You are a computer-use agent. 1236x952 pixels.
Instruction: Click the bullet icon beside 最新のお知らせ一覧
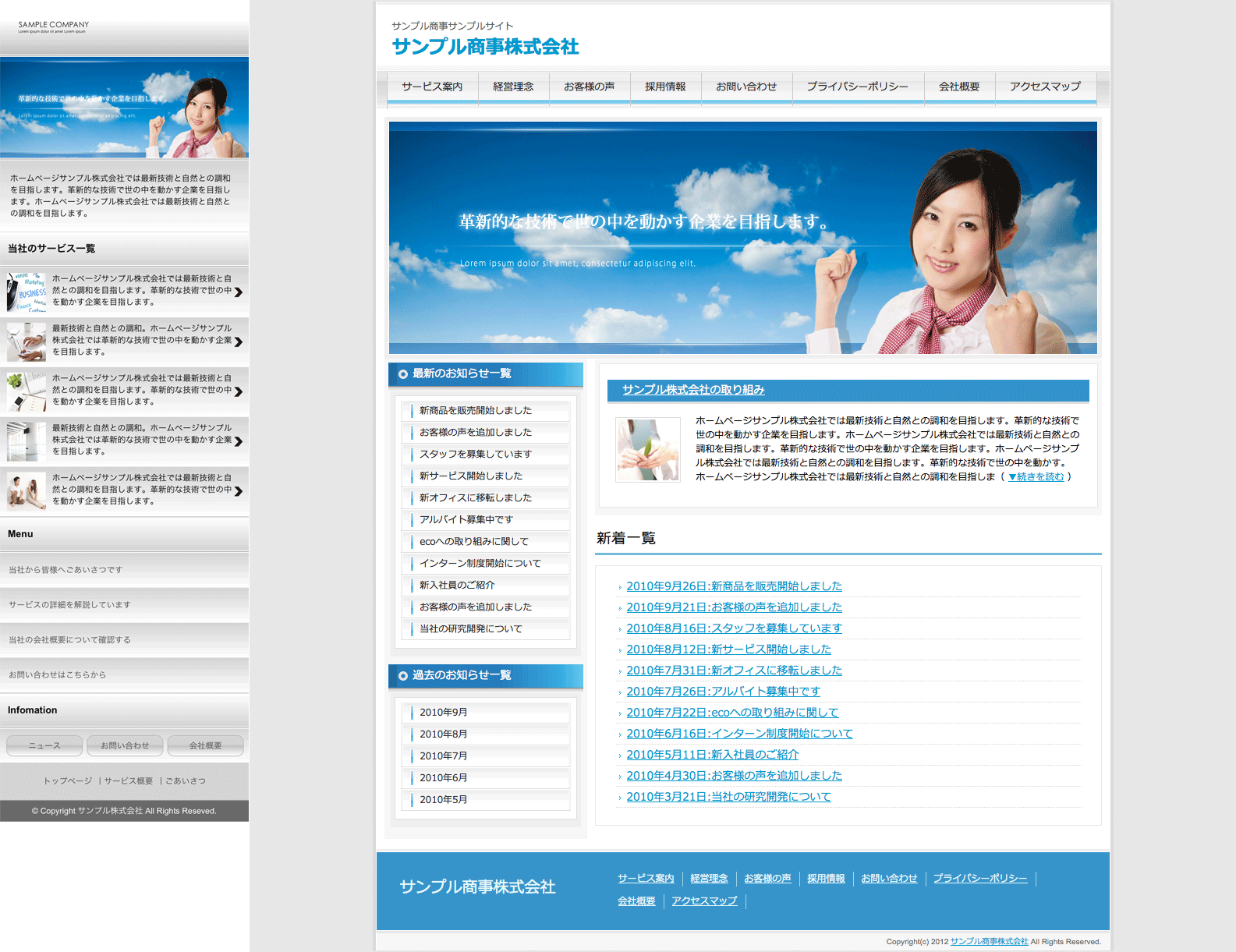pyautogui.click(x=403, y=374)
